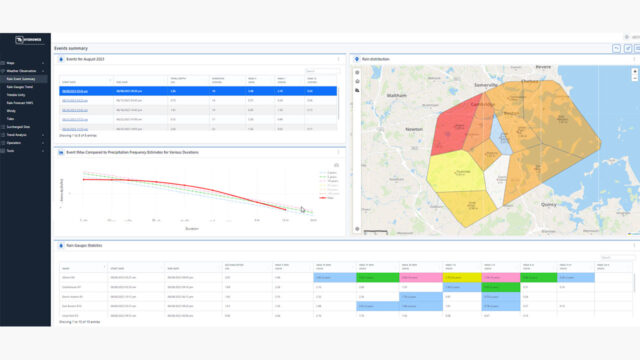Click the Rain Gauges Statistics search field
The width and height of the screenshot is (640, 360).
pos(618,258)
